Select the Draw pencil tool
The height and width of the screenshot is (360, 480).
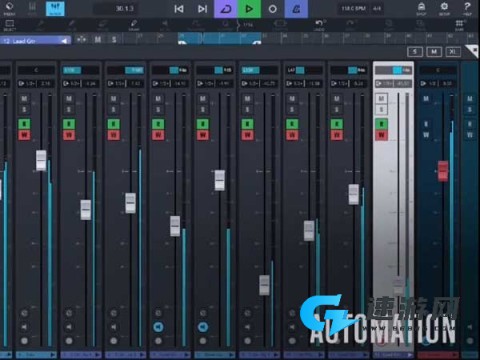coord(134,25)
